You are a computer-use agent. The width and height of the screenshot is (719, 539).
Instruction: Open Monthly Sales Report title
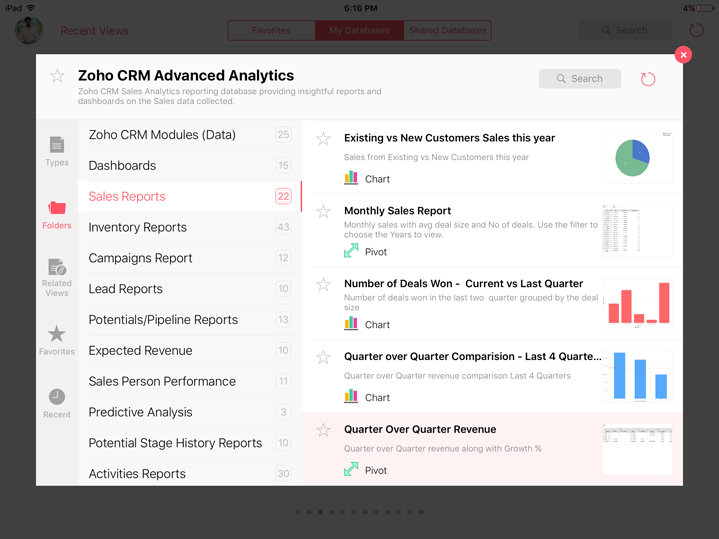click(398, 211)
